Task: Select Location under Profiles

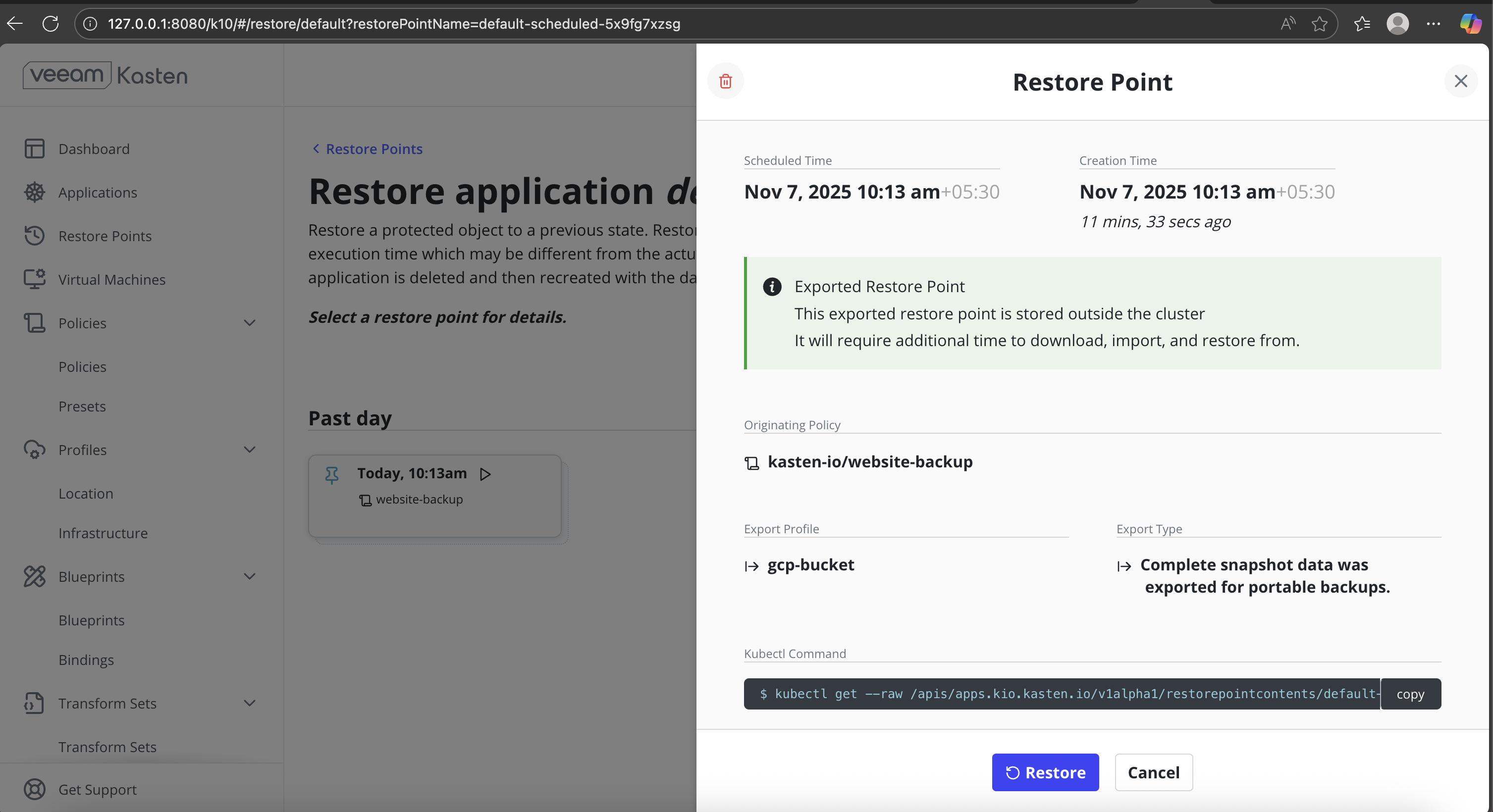Action: (86, 494)
